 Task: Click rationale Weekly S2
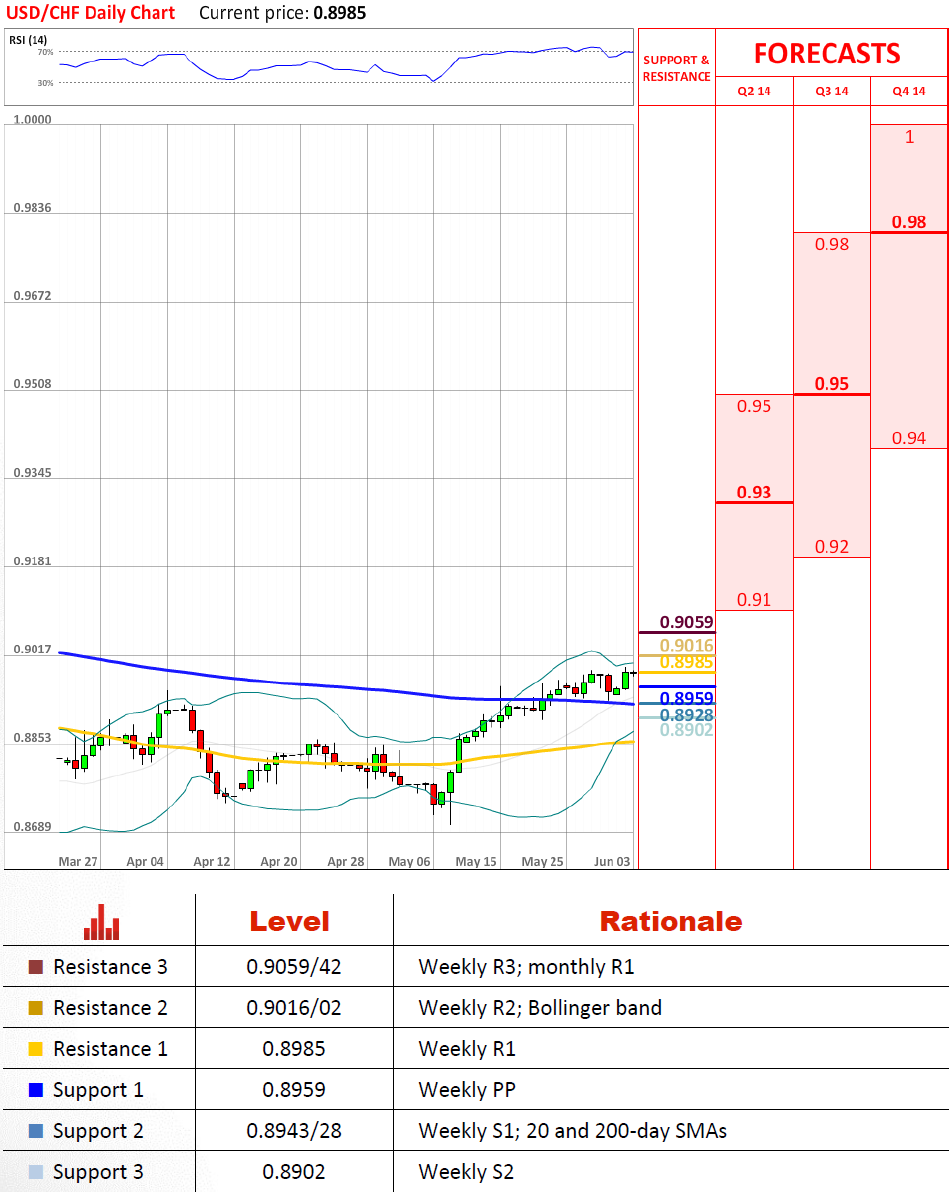tap(466, 1172)
